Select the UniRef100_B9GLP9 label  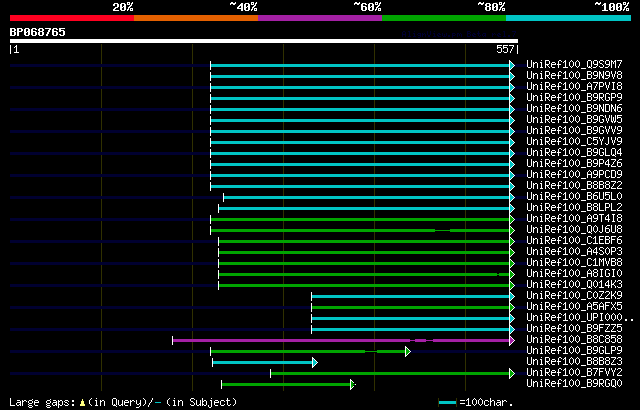(x=574, y=351)
